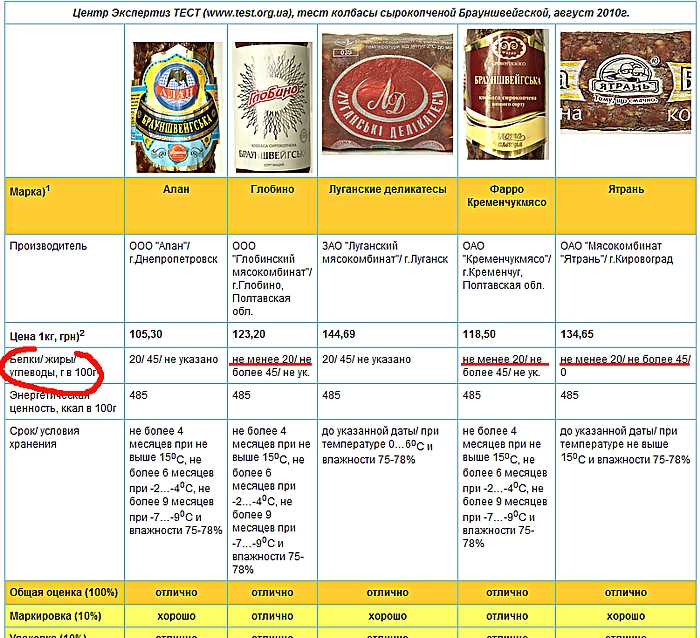Image resolution: width=700 pixels, height=638 pixels.
Task: Open the Глобино sausage label image
Action: coord(272,102)
